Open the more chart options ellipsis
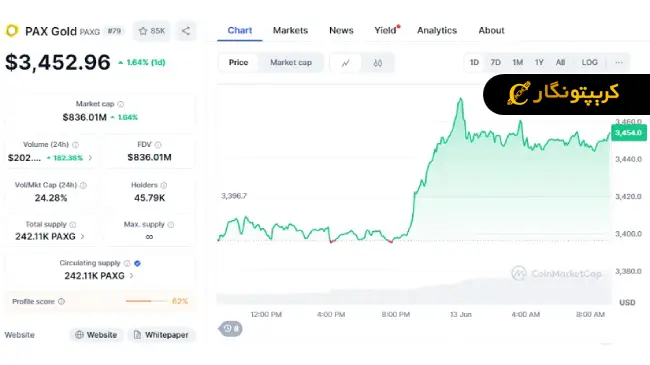 point(619,62)
